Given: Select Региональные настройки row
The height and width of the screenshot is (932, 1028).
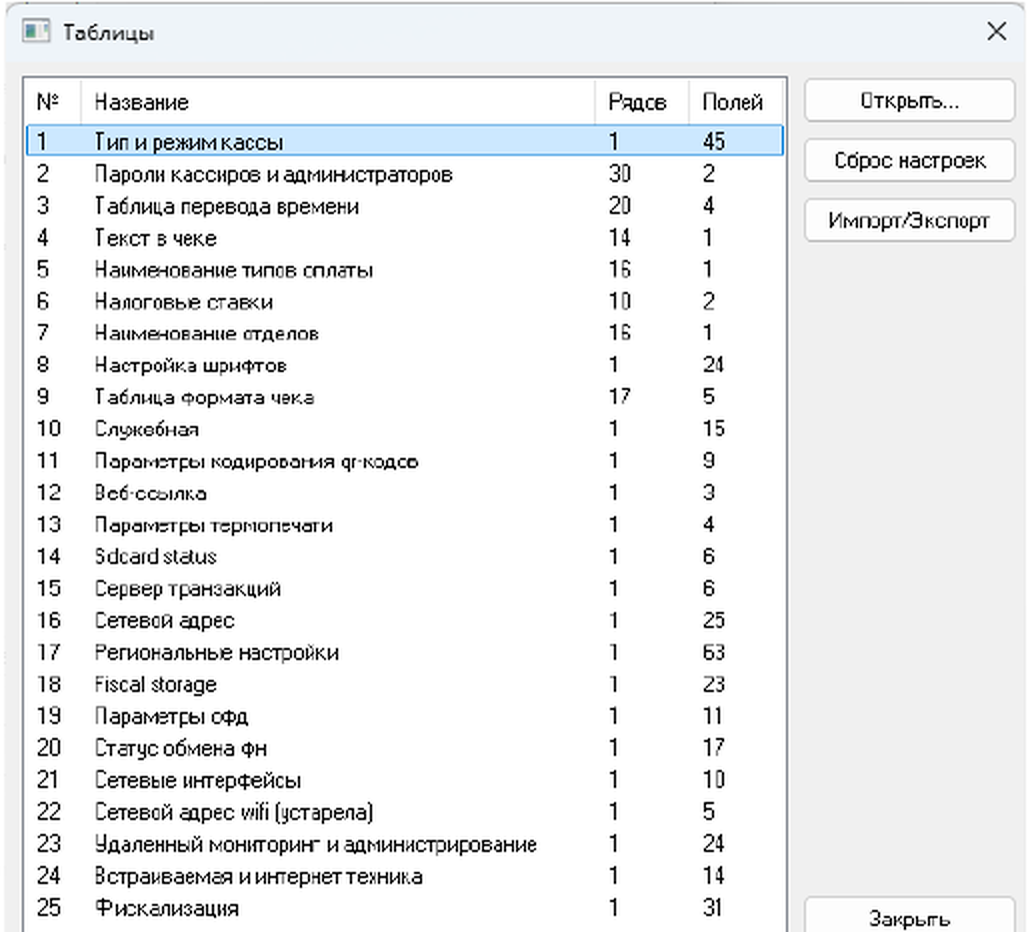Looking at the screenshot, I should (x=405, y=653).
